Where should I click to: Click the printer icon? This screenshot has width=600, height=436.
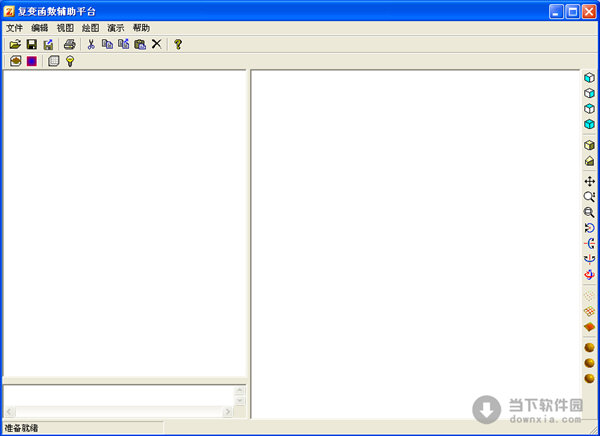pos(70,44)
